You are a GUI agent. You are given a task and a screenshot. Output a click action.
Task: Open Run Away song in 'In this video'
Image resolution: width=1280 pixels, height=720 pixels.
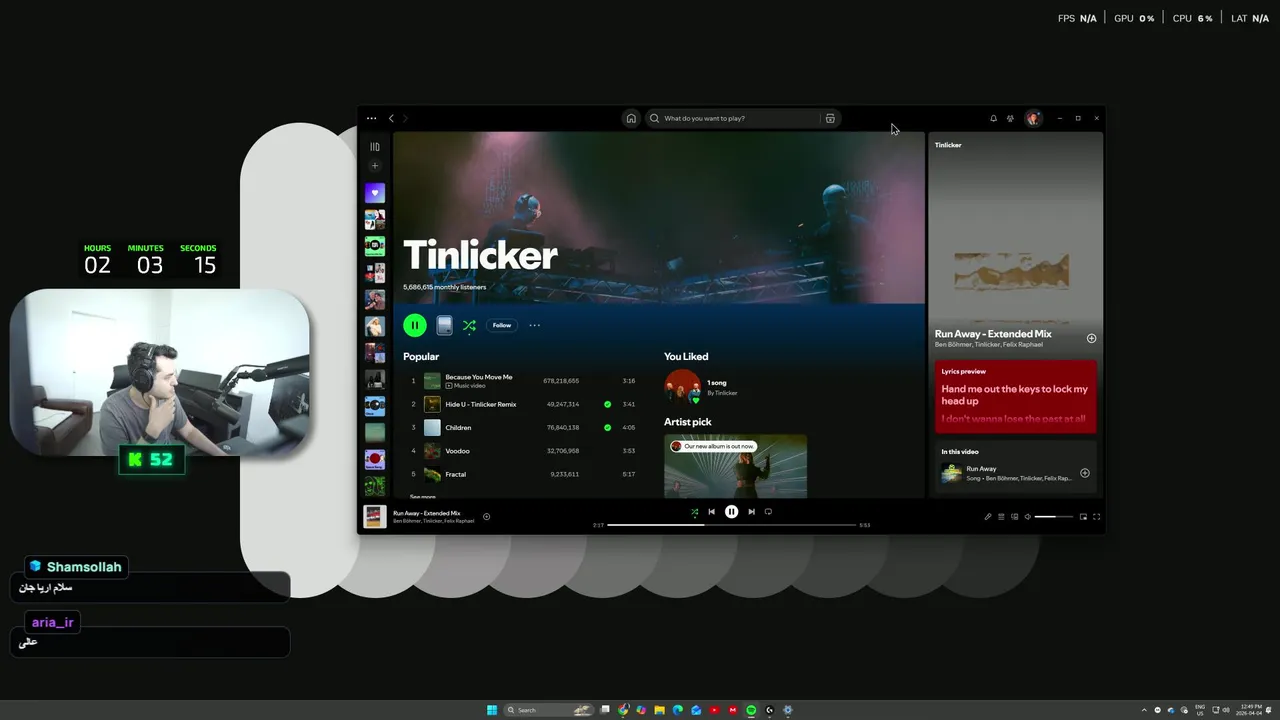coord(981,469)
